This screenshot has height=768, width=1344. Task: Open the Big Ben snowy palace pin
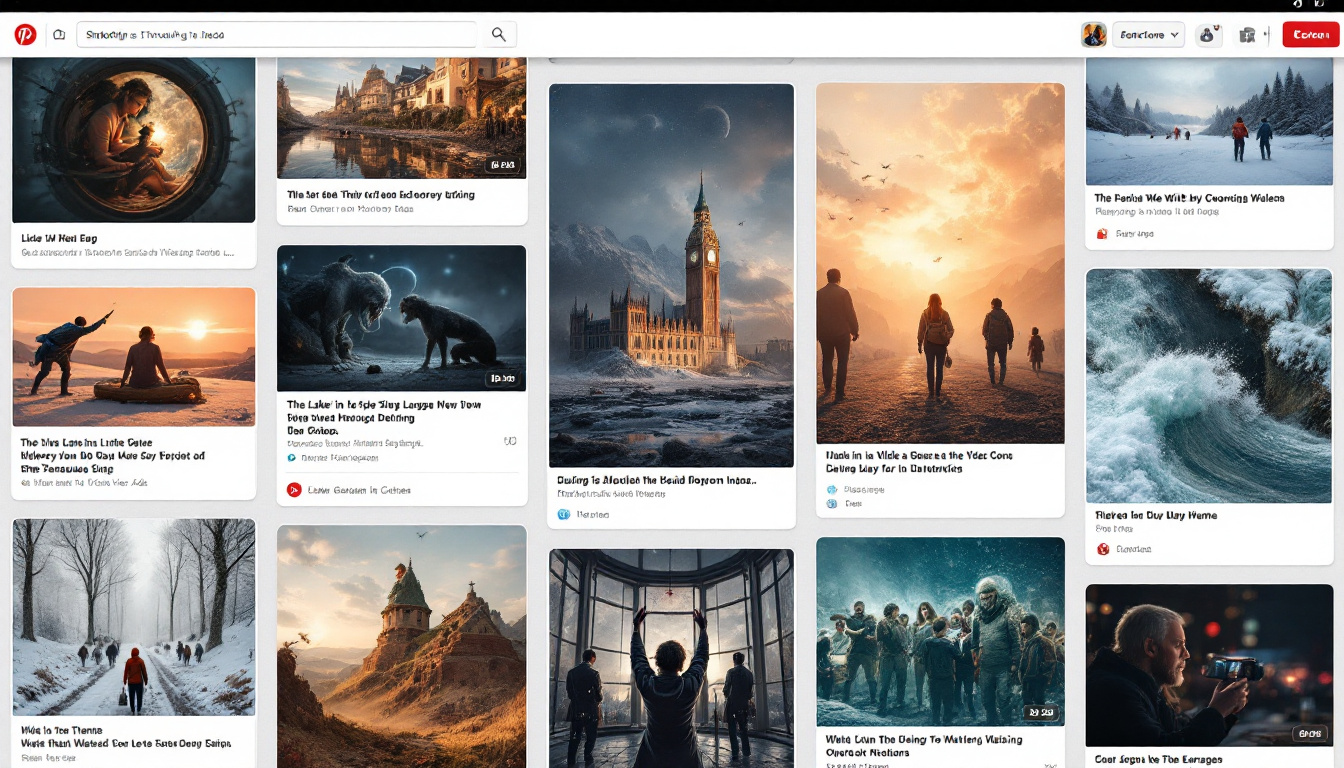671,275
